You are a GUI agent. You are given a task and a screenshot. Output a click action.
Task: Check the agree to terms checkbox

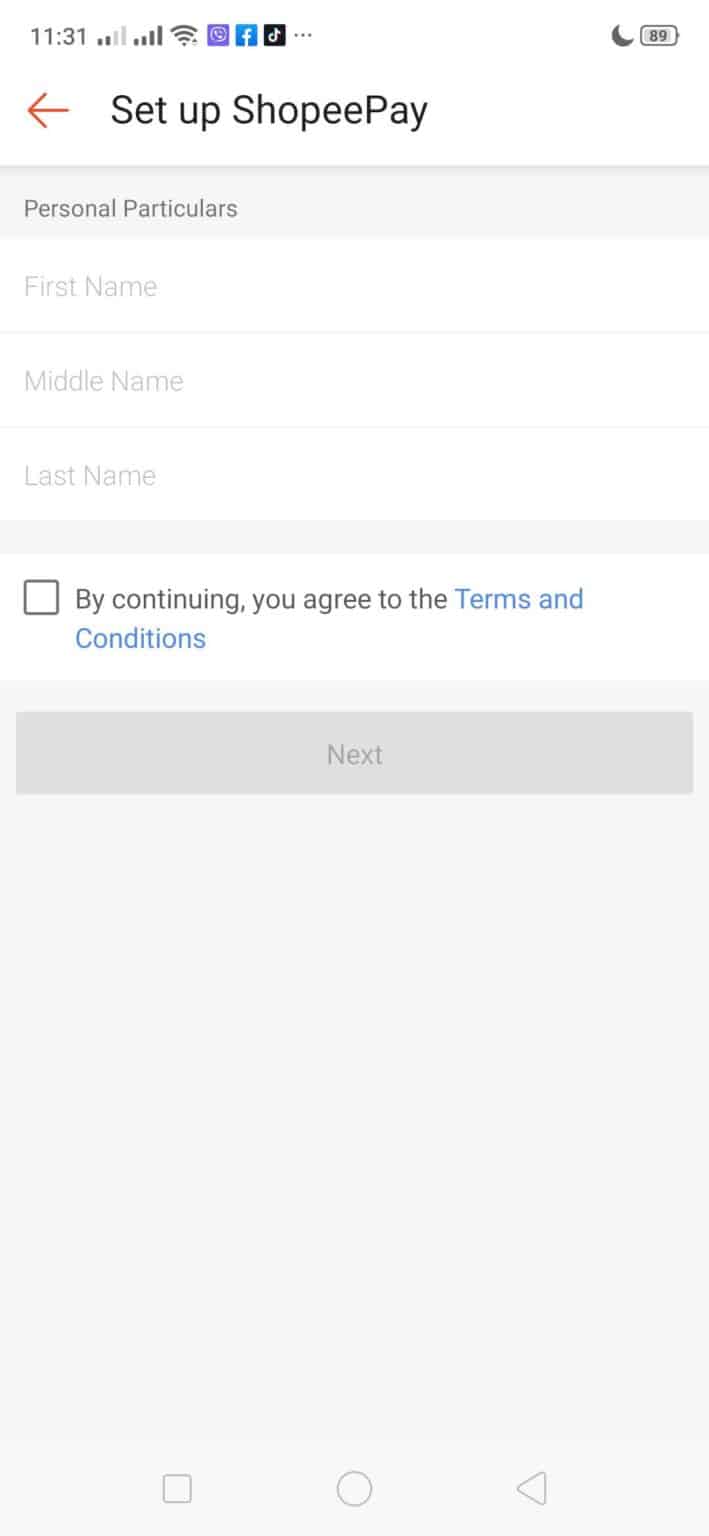[x=41, y=598]
